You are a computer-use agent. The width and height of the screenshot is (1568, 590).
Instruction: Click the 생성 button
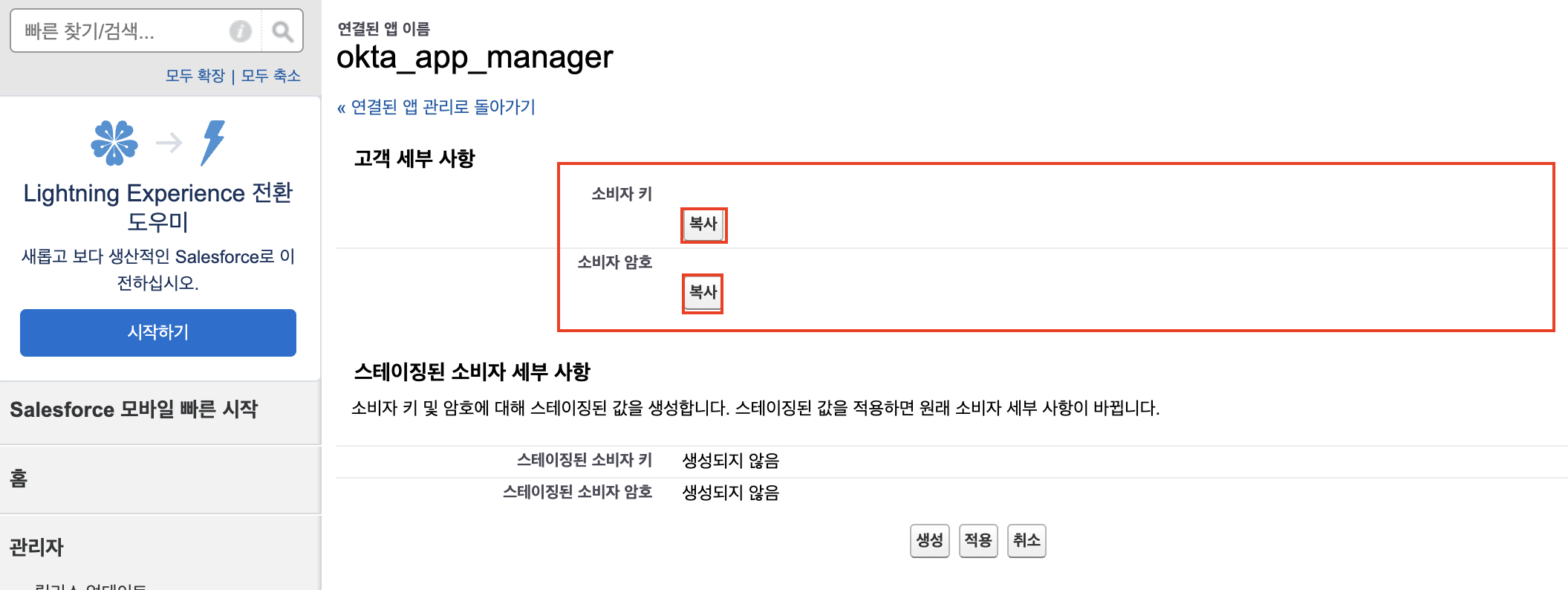click(x=929, y=540)
